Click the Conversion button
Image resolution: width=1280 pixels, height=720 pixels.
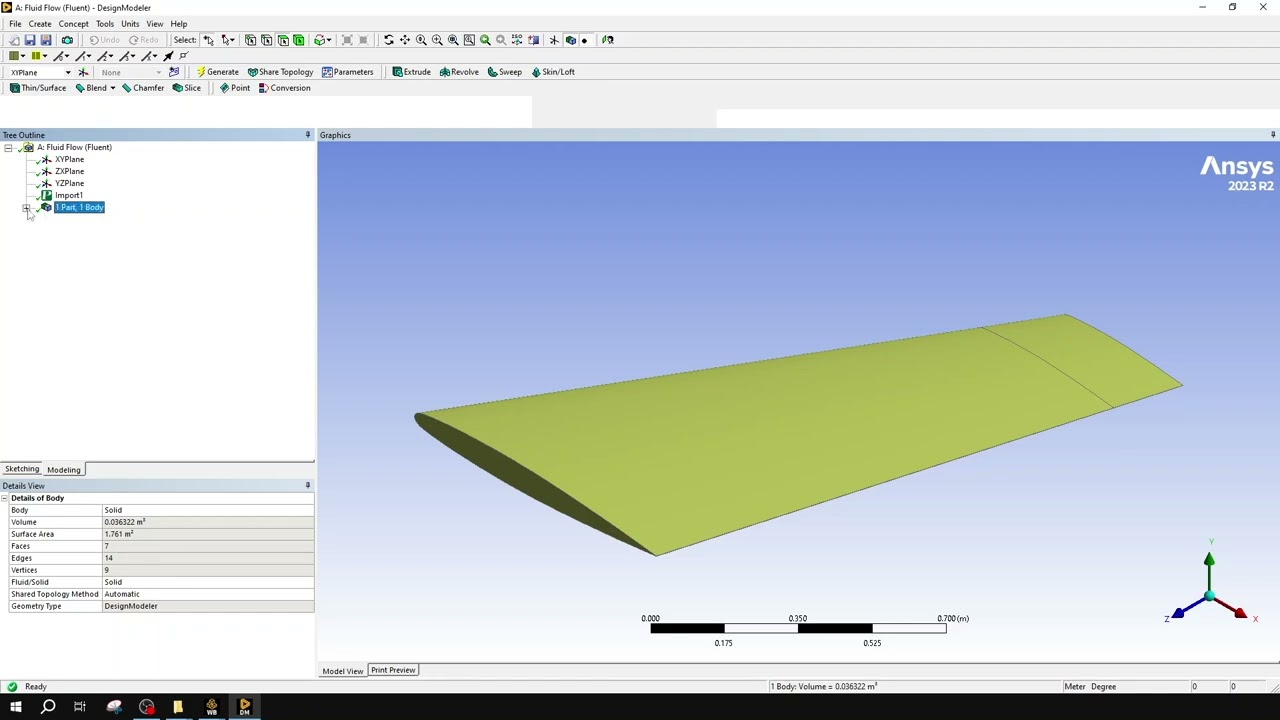click(x=284, y=88)
